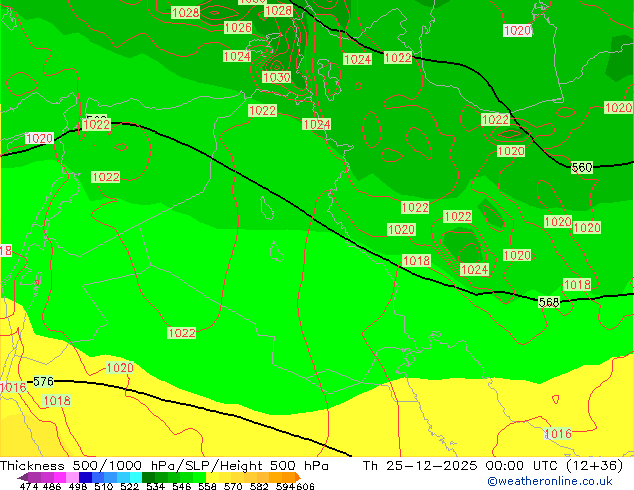Click the darkest green legend swatch above 534
This screenshot has width=634, height=490.
pos(148,477)
